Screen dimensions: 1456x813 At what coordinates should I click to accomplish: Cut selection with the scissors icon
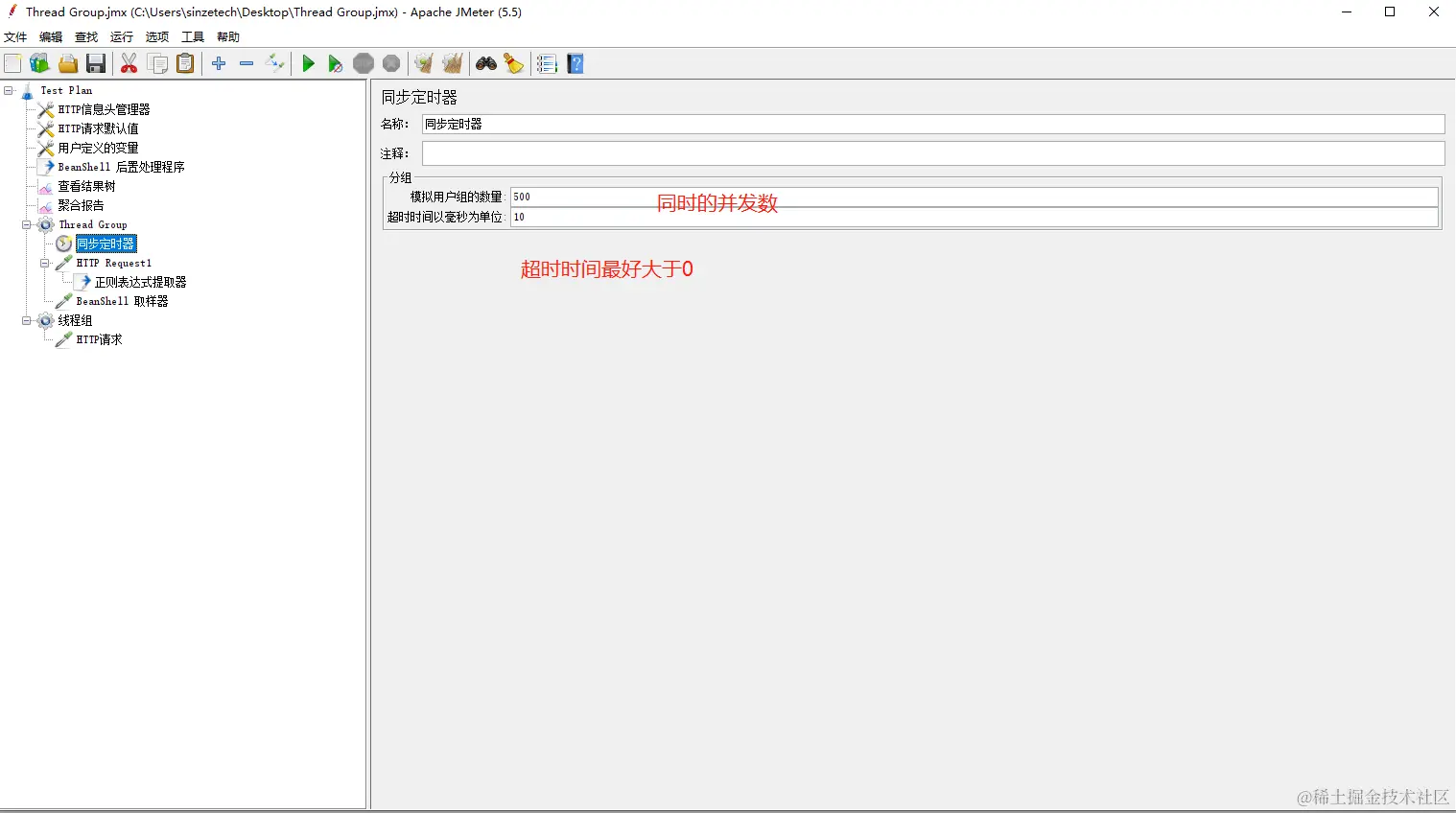pos(129,63)
